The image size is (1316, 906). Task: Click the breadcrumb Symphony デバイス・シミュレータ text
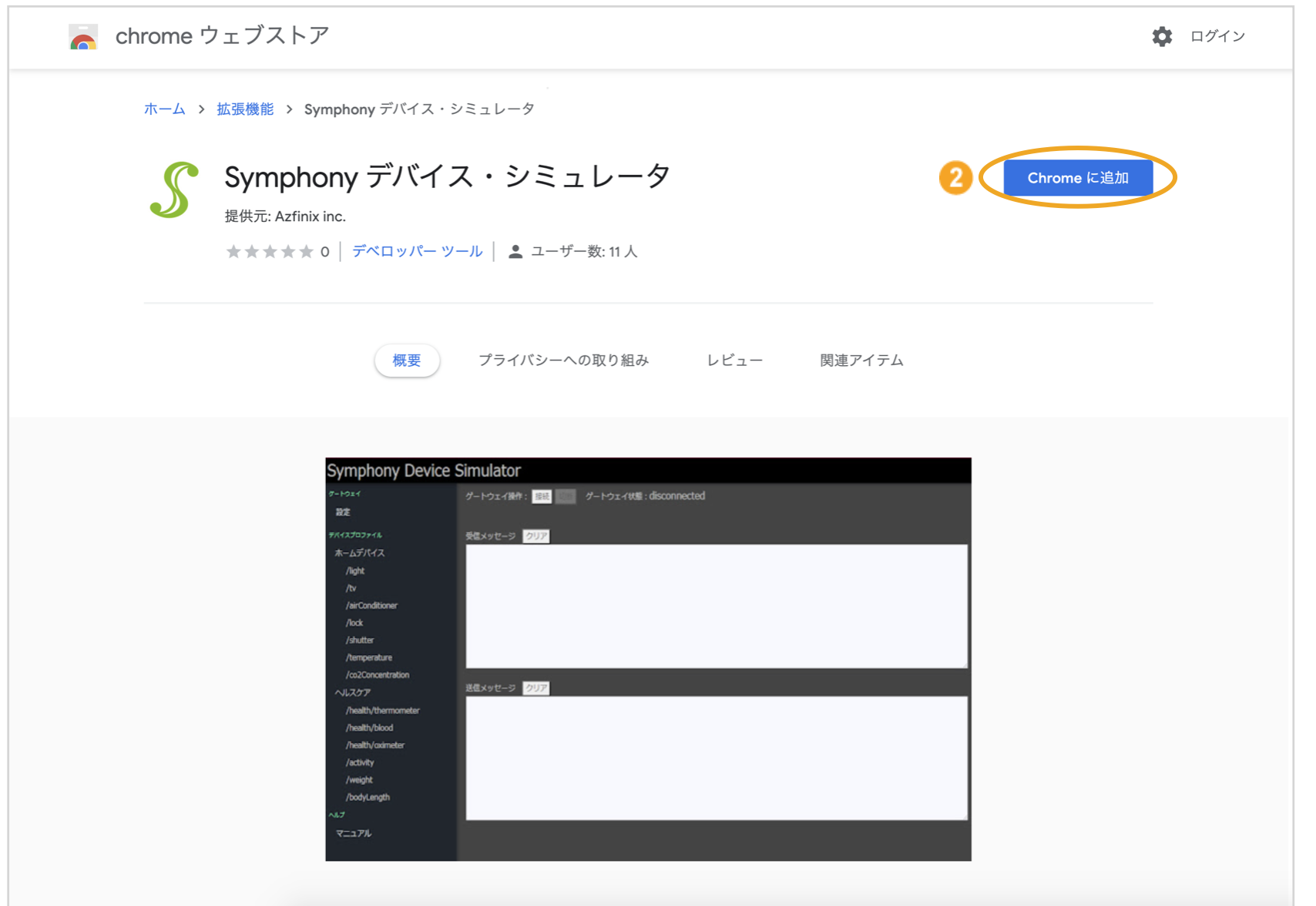[419, 109]
